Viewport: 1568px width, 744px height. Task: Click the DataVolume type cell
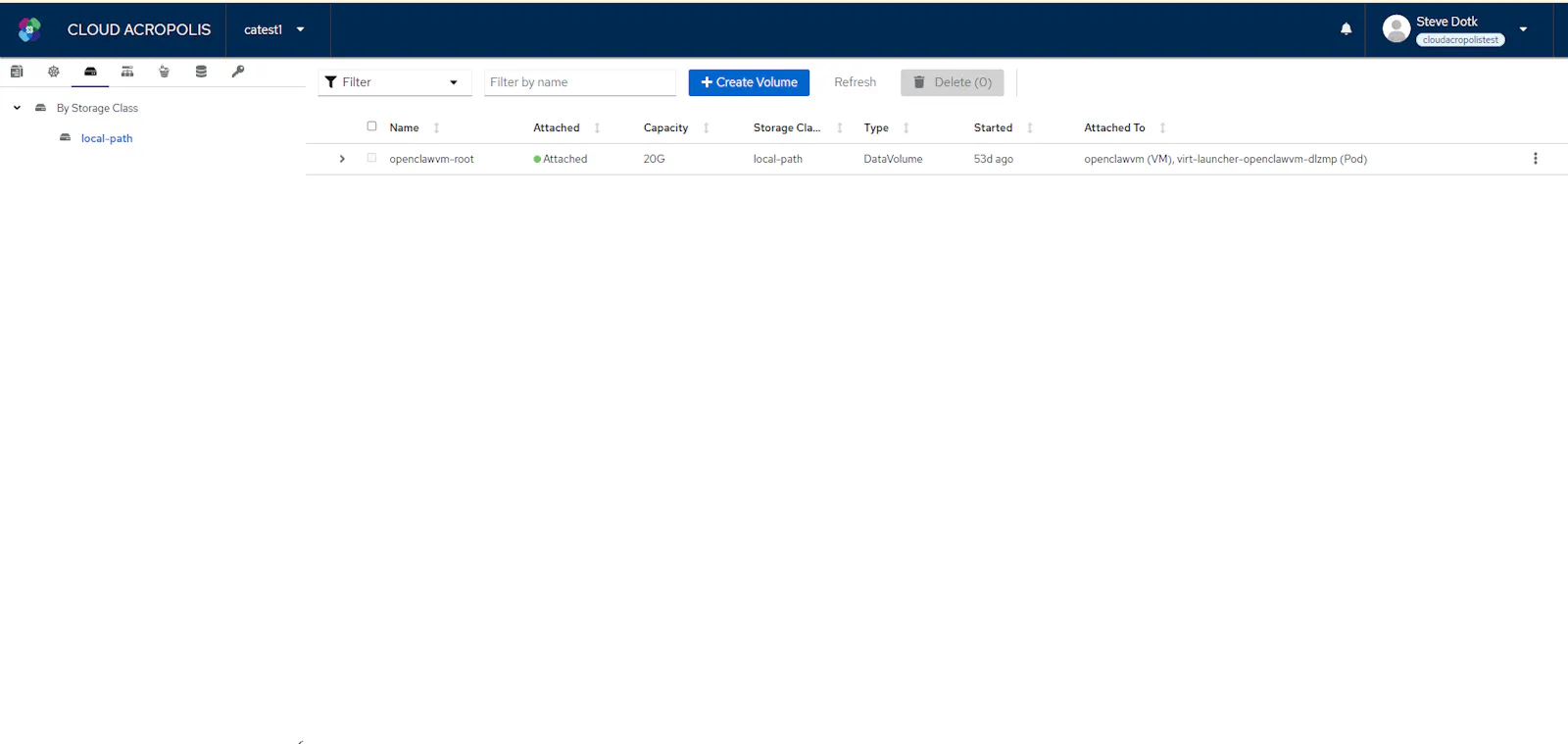point(893,159)
